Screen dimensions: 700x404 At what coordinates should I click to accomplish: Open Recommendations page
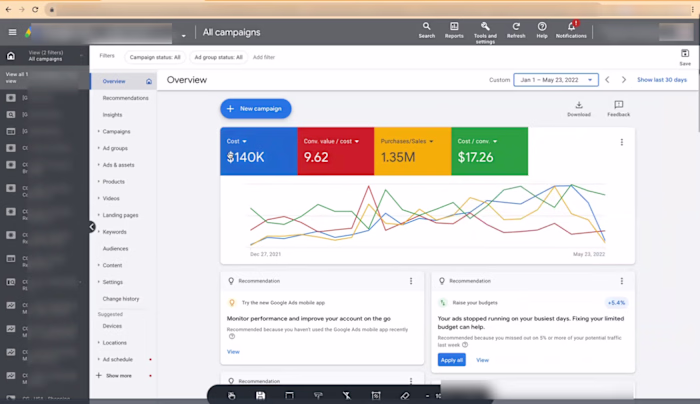click(125, 98)
